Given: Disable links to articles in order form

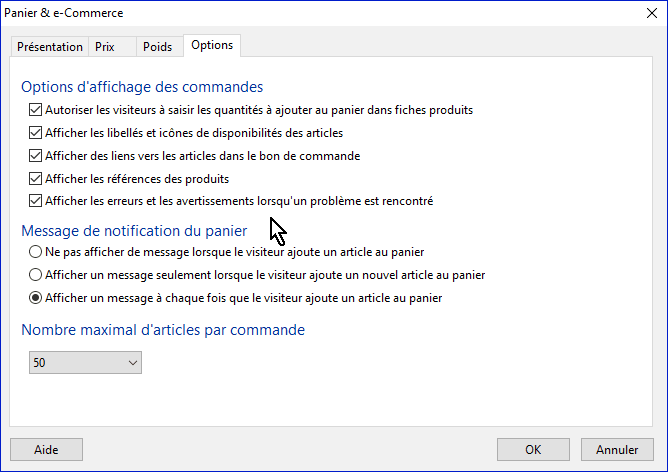Looking at the screenshot, I should pyautogui.click(x=36, y=156).
